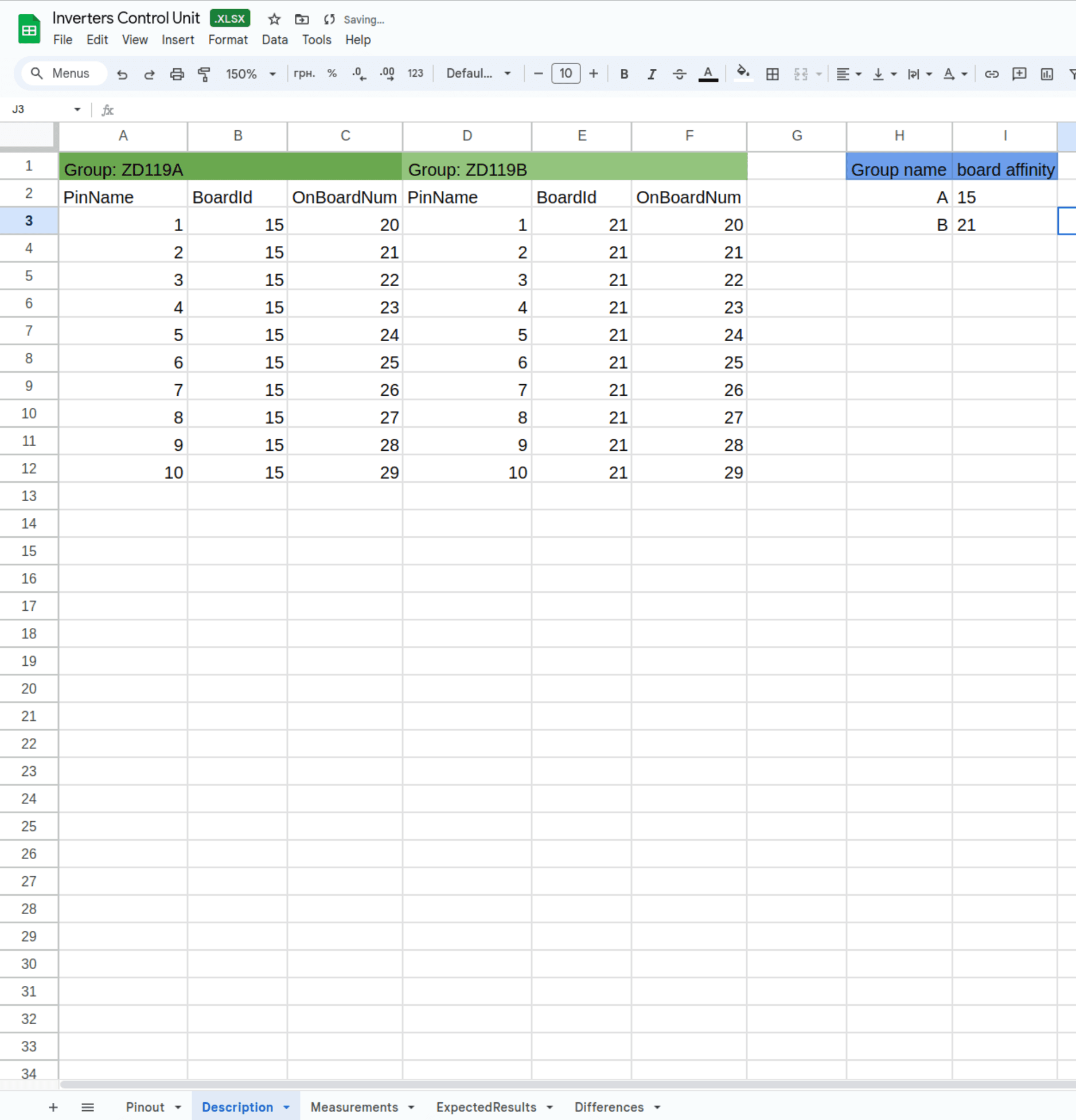Switch to the ExpectedResults sheet tab

pos(486,1107)
